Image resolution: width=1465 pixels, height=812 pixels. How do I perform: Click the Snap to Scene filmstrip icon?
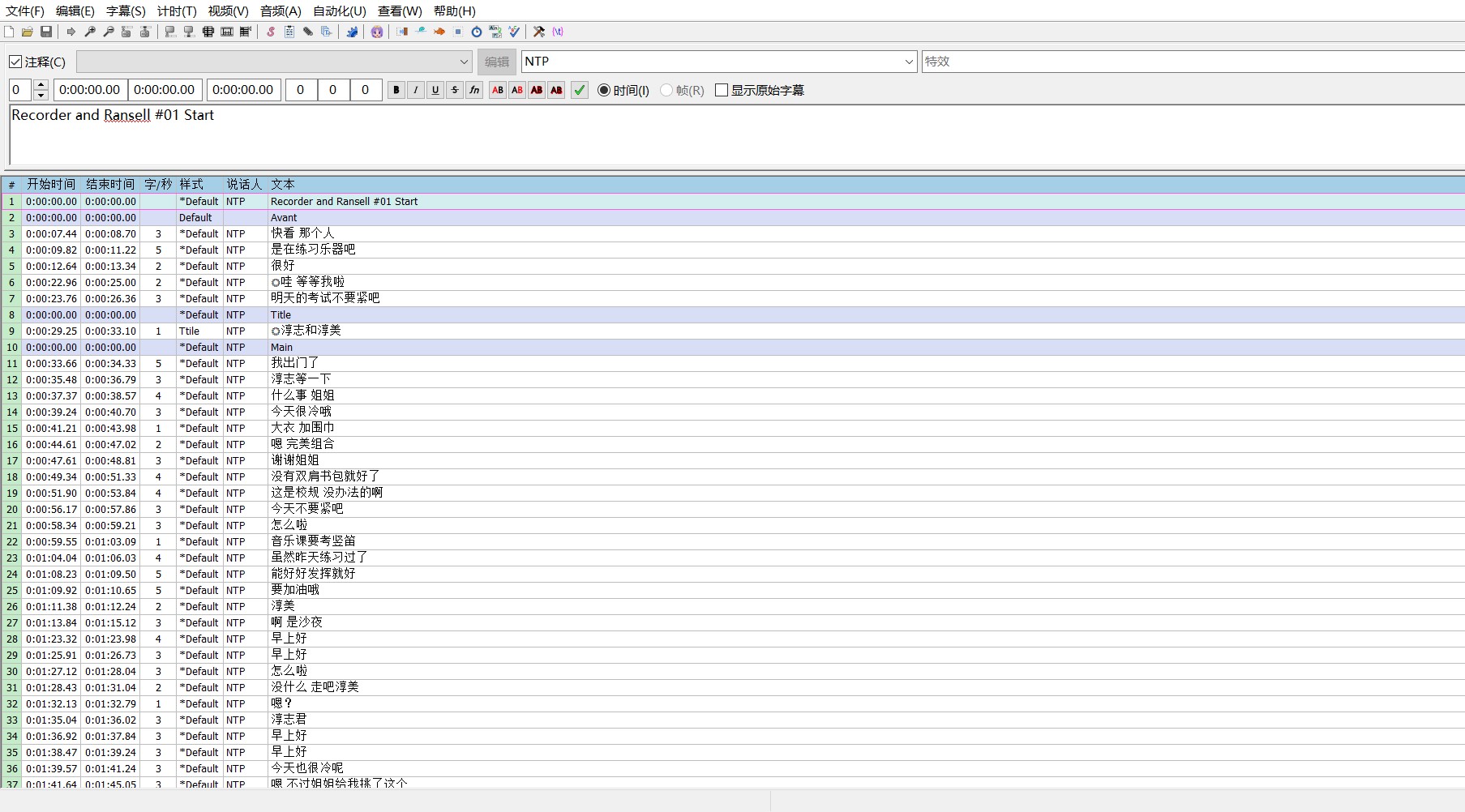click(227, 32)
